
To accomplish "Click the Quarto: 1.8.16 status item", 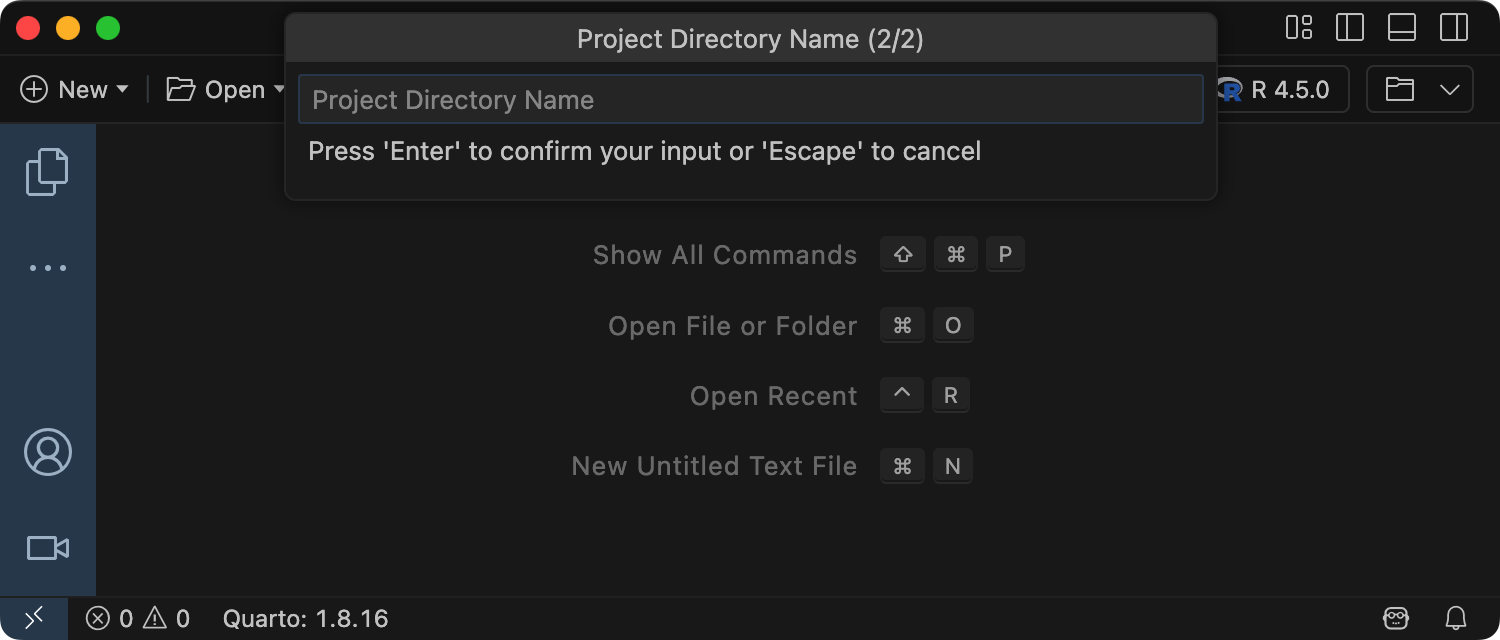I will (x=305, y=618).
